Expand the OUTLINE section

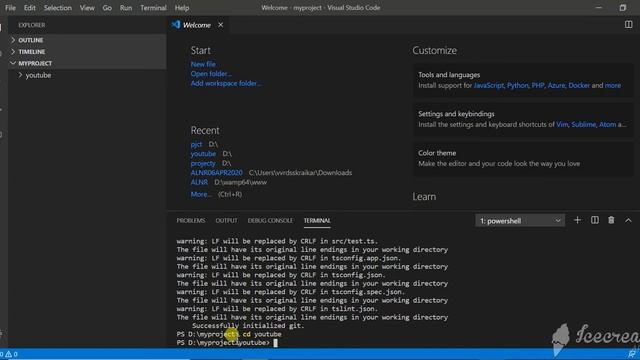87,40
